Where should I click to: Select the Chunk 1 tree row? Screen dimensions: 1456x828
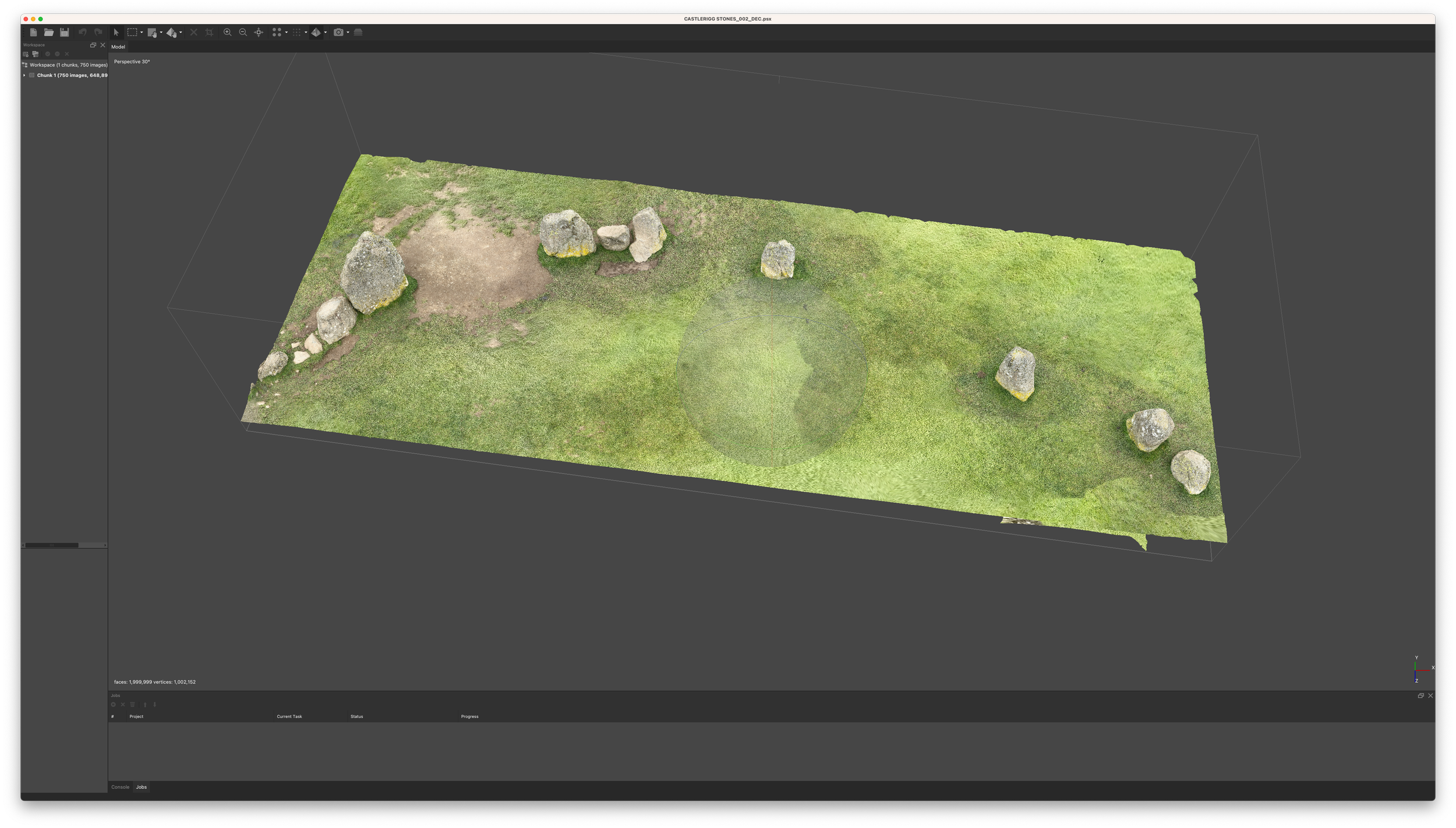65,76
